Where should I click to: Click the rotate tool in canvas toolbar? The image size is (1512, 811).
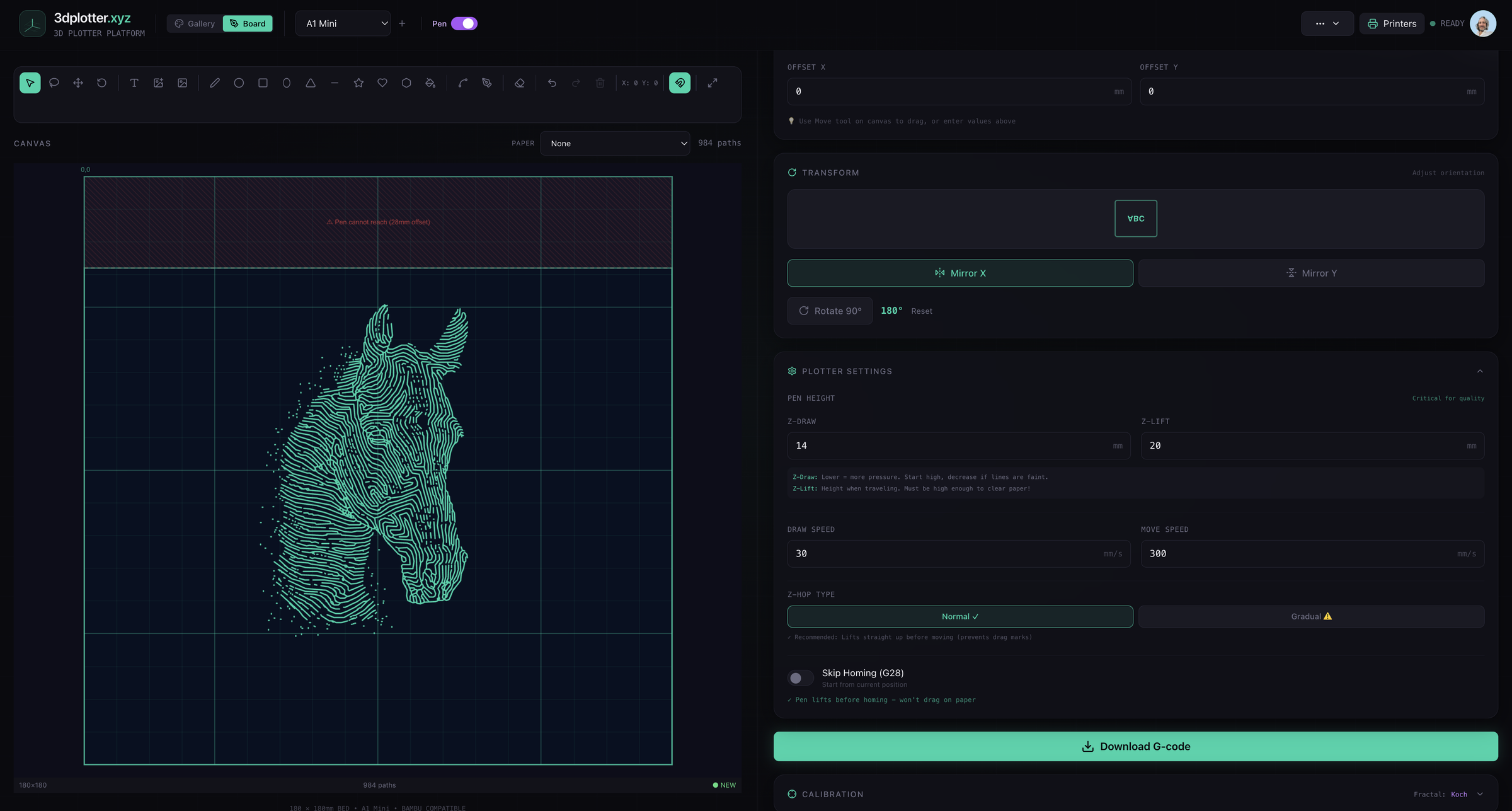click(x=102, y=83)
